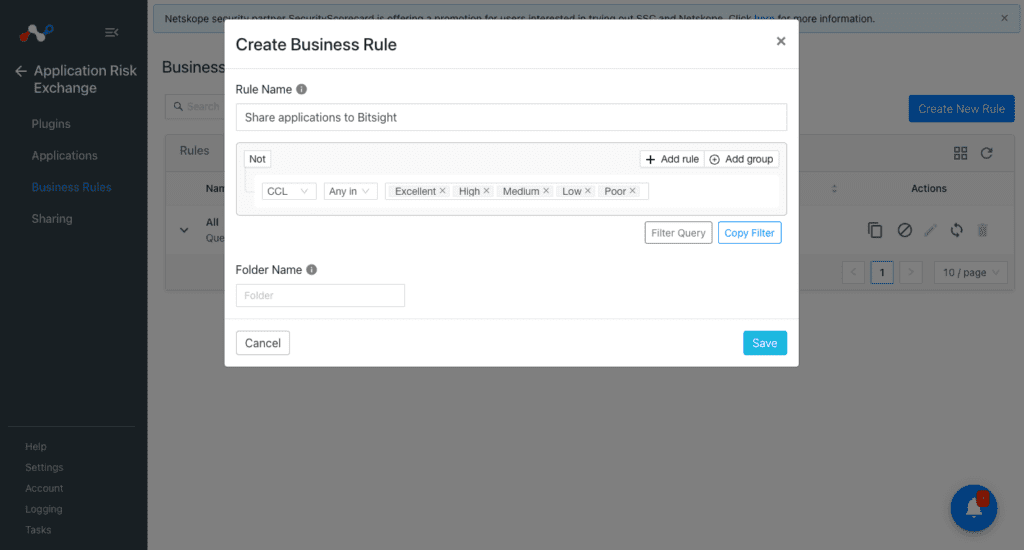
Task: Open Help in the sidebar
Action: (x=36, y=447)
